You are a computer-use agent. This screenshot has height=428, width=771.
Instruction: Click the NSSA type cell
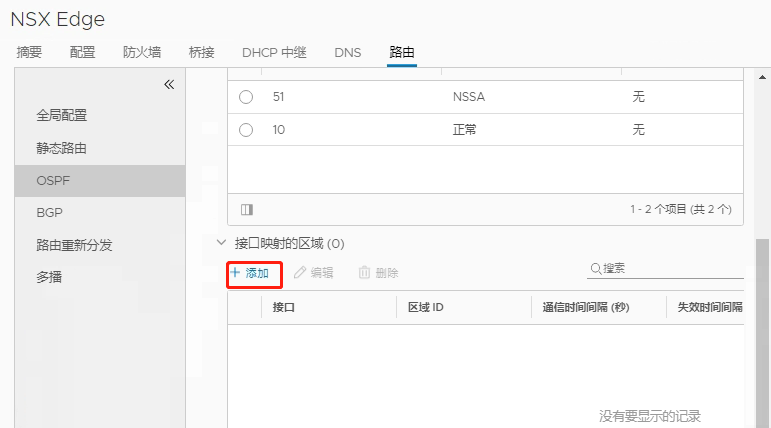tap(469, 97)
